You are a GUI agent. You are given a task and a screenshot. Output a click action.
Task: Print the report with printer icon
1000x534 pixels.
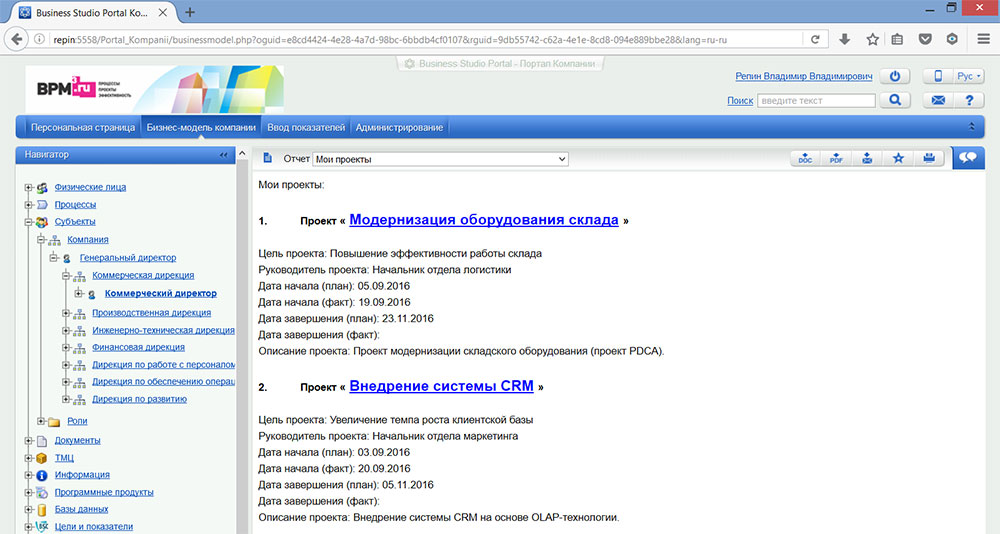[x=928, y=158]
